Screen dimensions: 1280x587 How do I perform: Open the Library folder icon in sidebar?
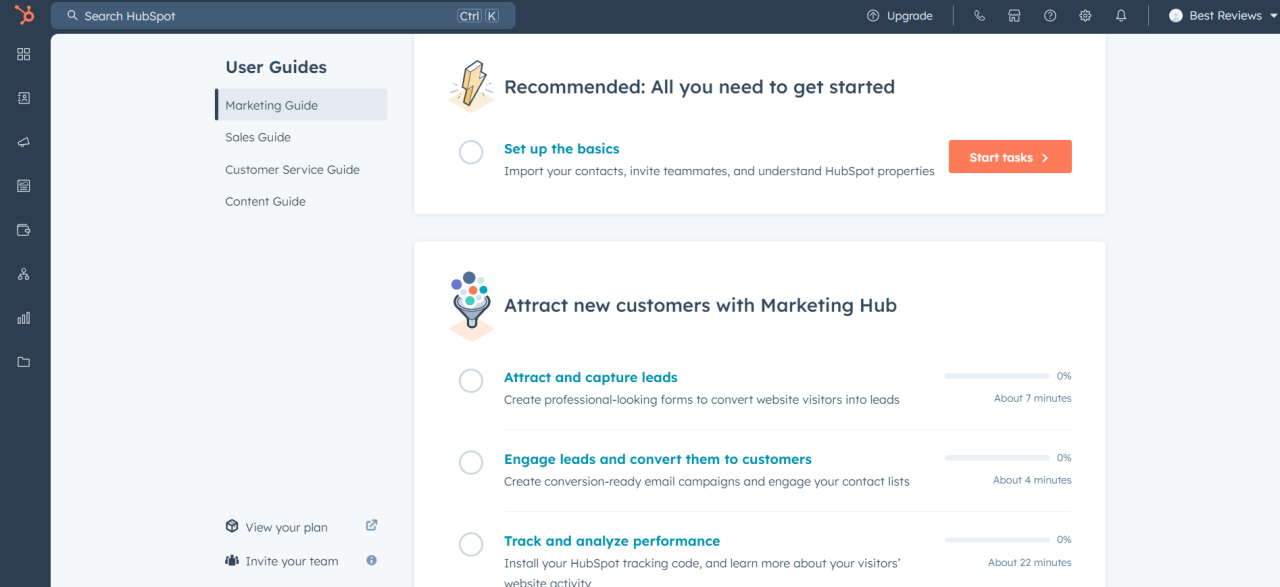click(23, 361)
